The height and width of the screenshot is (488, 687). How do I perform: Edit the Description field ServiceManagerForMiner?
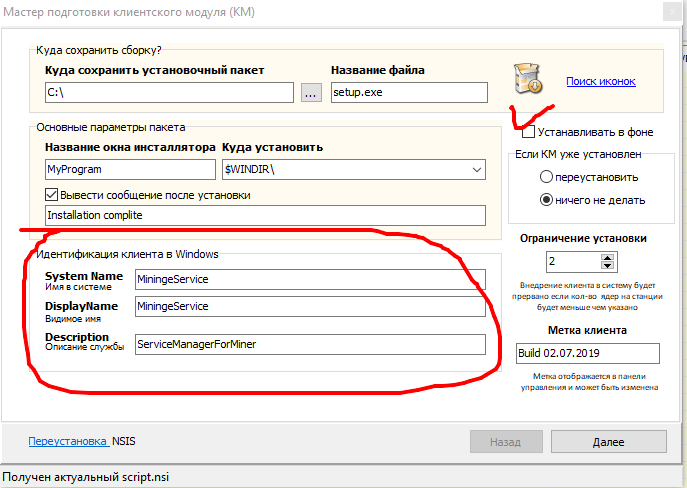tap(310, 344)
